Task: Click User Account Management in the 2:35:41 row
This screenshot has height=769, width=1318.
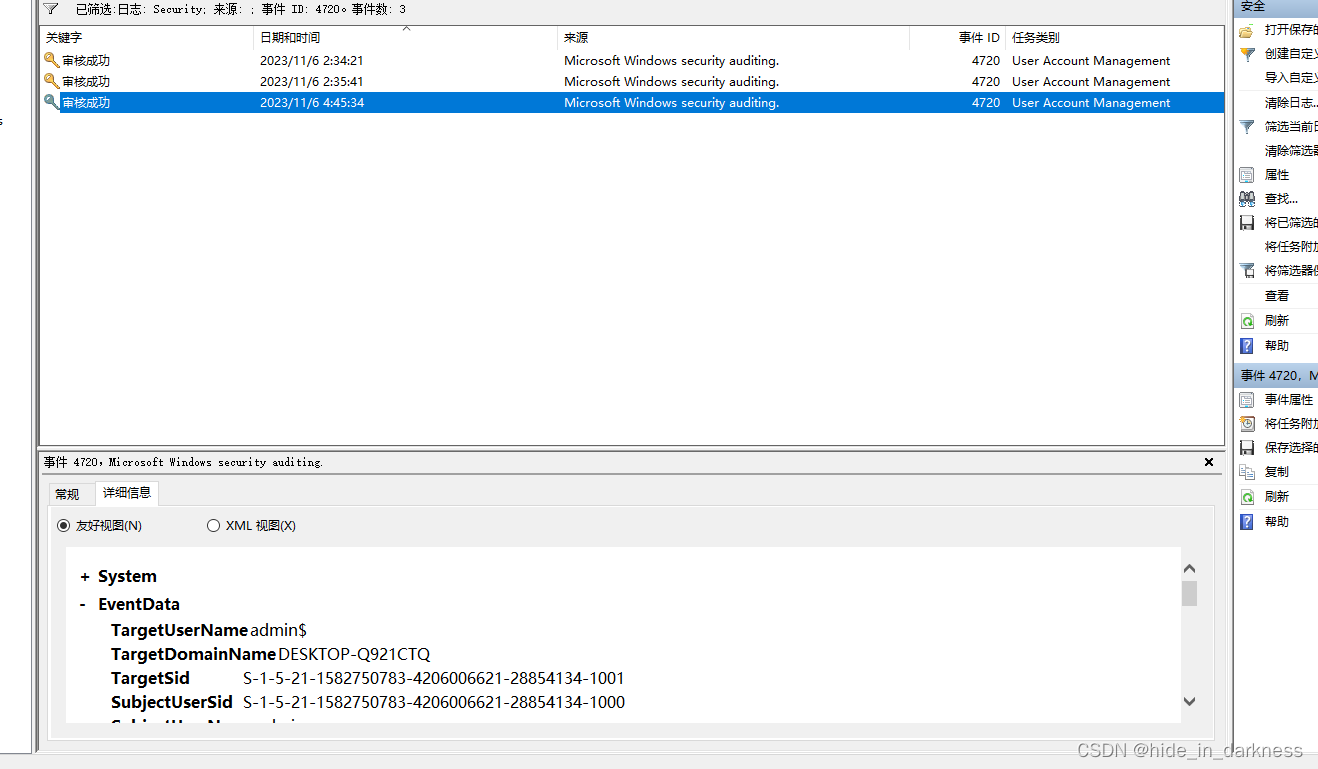Action: [x=1091, y=82]
